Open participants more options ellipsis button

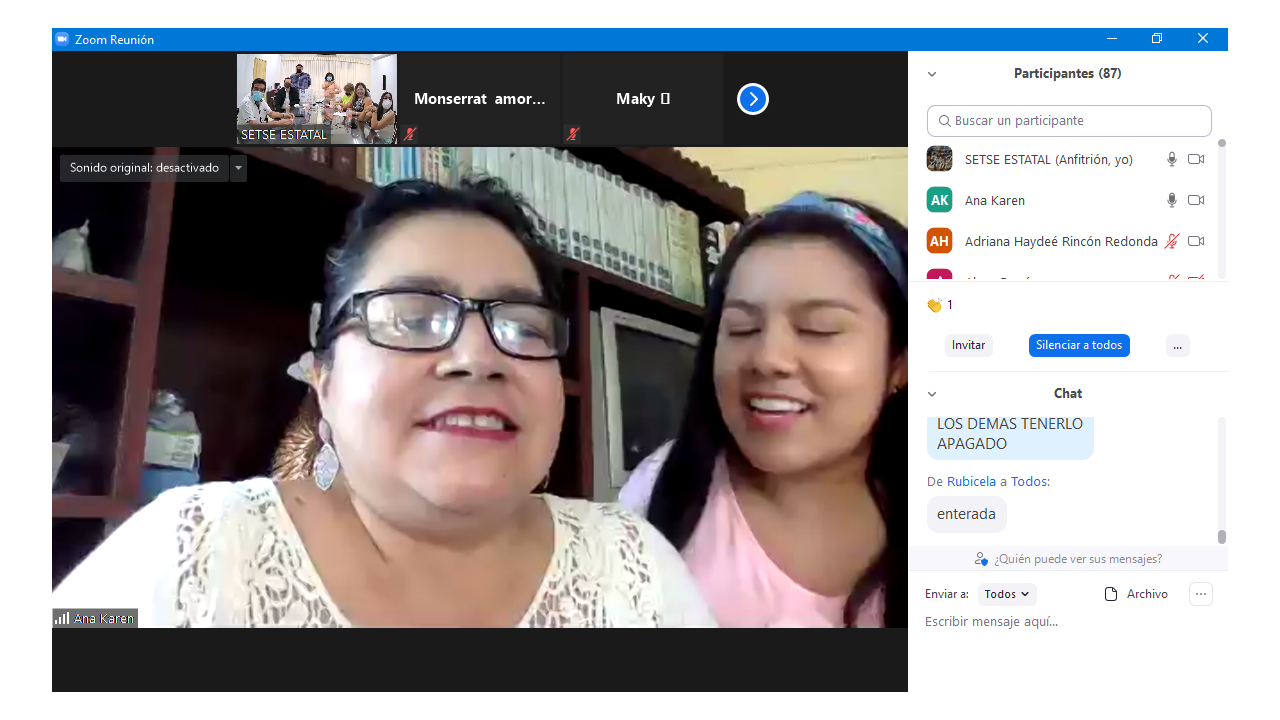tap(1178, 345)
